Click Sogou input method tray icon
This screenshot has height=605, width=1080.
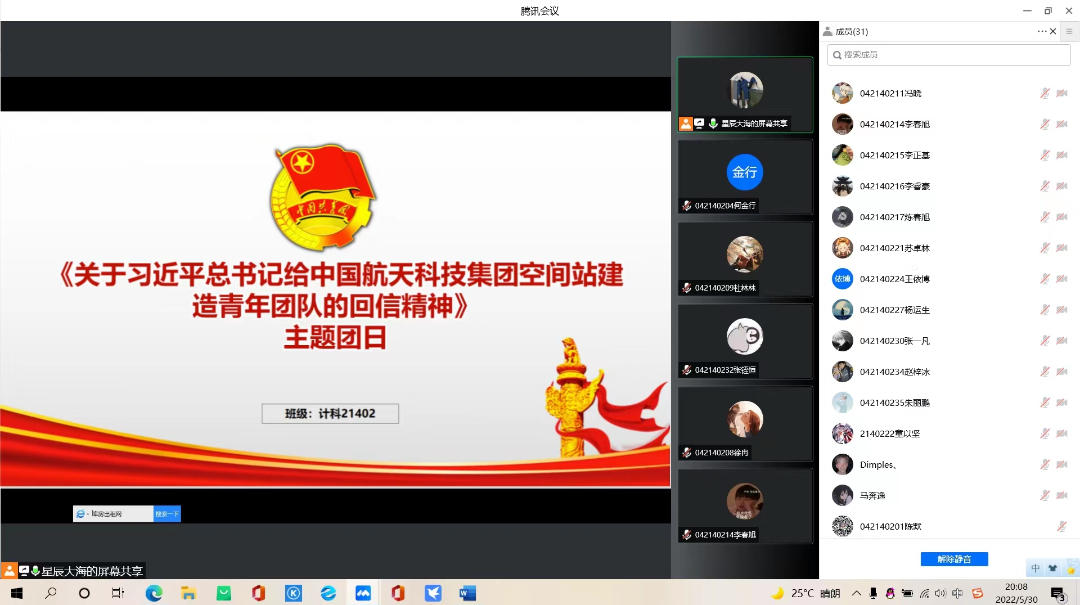(977, 593)
